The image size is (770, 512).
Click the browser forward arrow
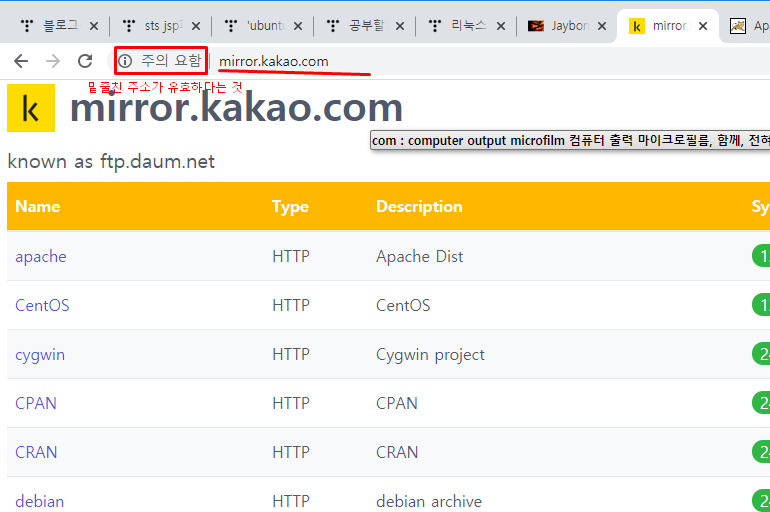(53, 61)
